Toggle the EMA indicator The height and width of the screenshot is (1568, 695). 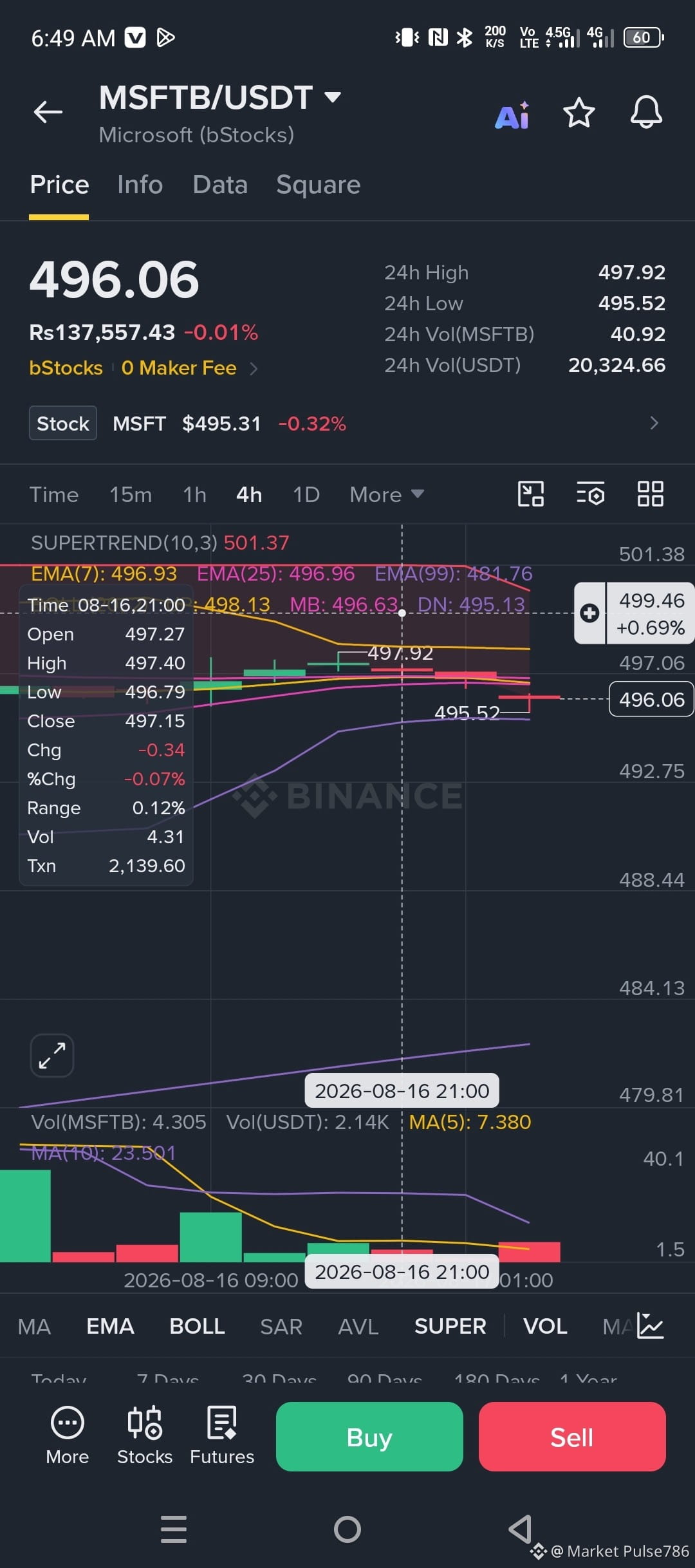110,1326
